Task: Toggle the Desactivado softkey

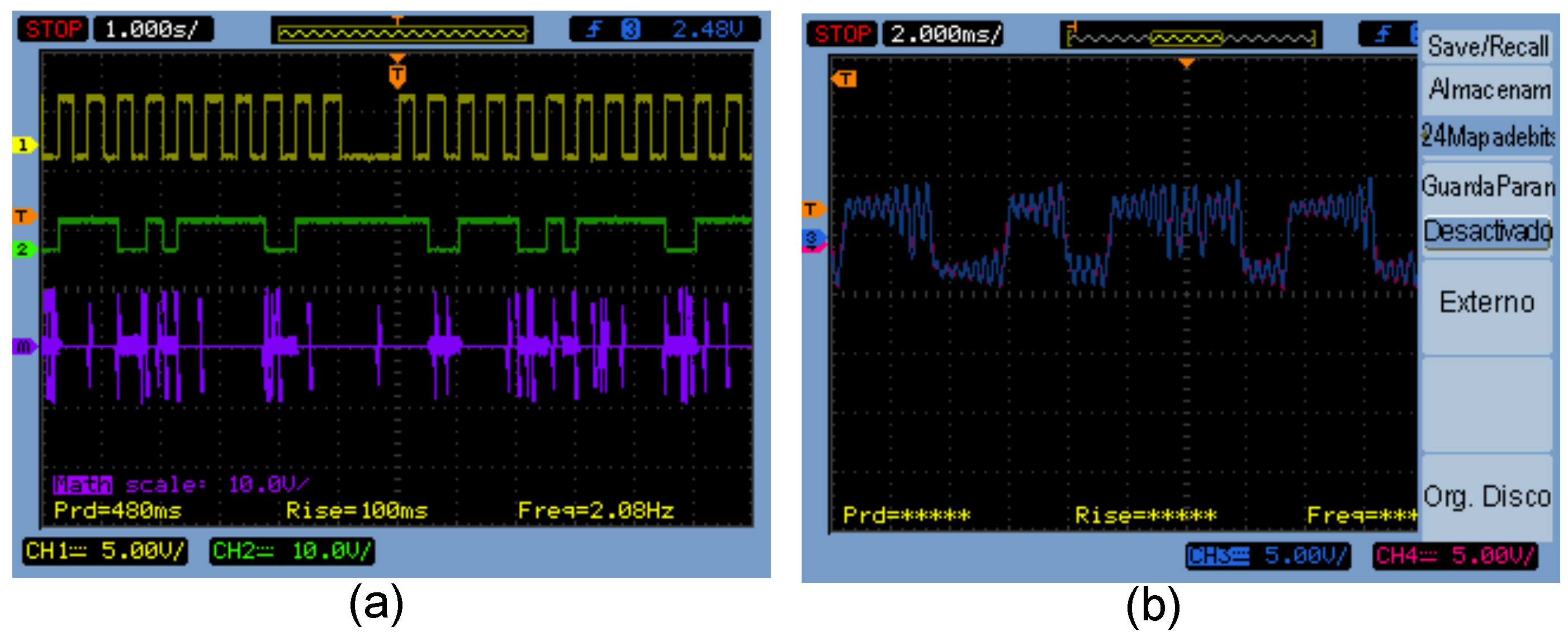Action: coord(1487,232)
